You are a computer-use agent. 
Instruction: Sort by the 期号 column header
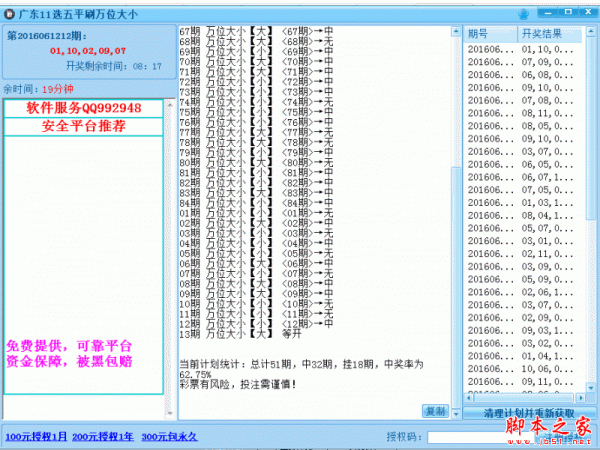click(491, 34)
